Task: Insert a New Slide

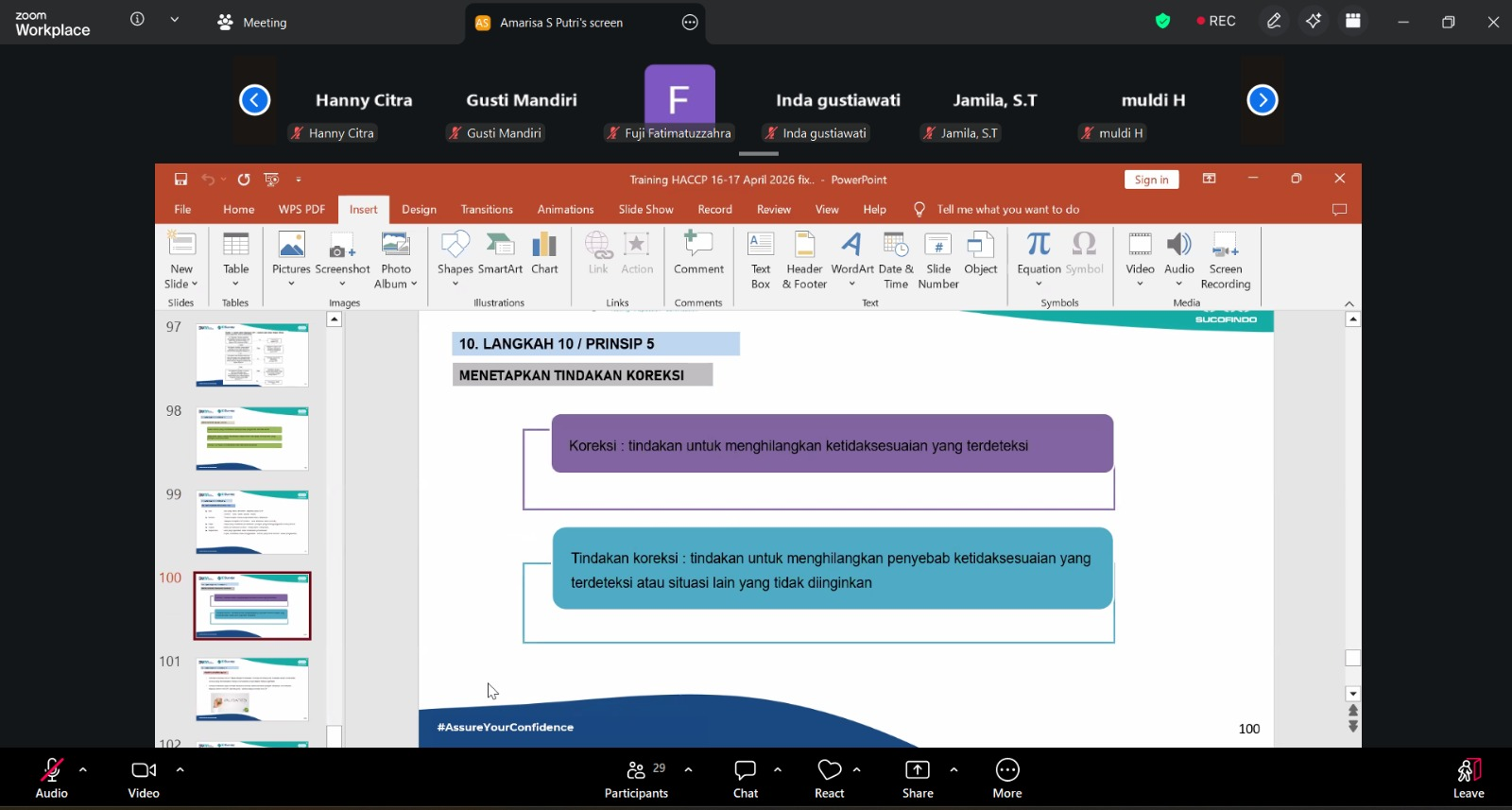Action: [x=181, y=260]
